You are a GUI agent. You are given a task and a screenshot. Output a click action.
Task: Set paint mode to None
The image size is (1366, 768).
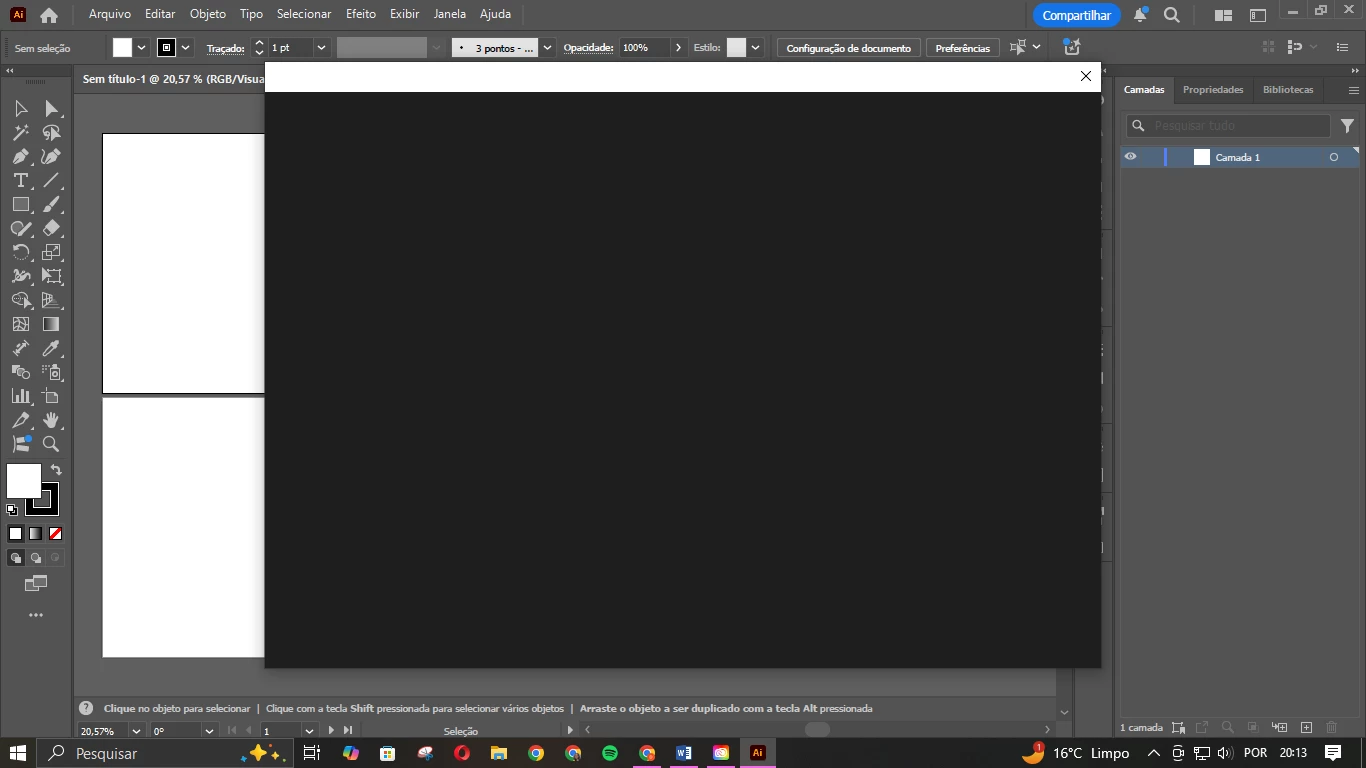(56, 534)
